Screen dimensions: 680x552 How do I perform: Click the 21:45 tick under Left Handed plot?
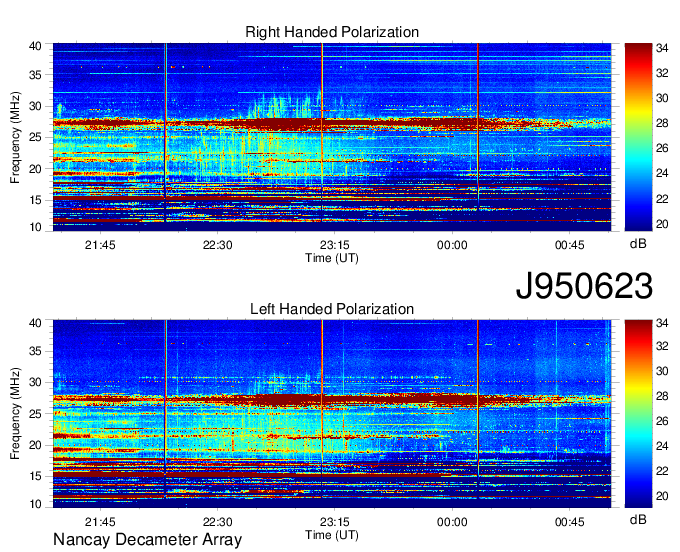click(x=100, y=522)
